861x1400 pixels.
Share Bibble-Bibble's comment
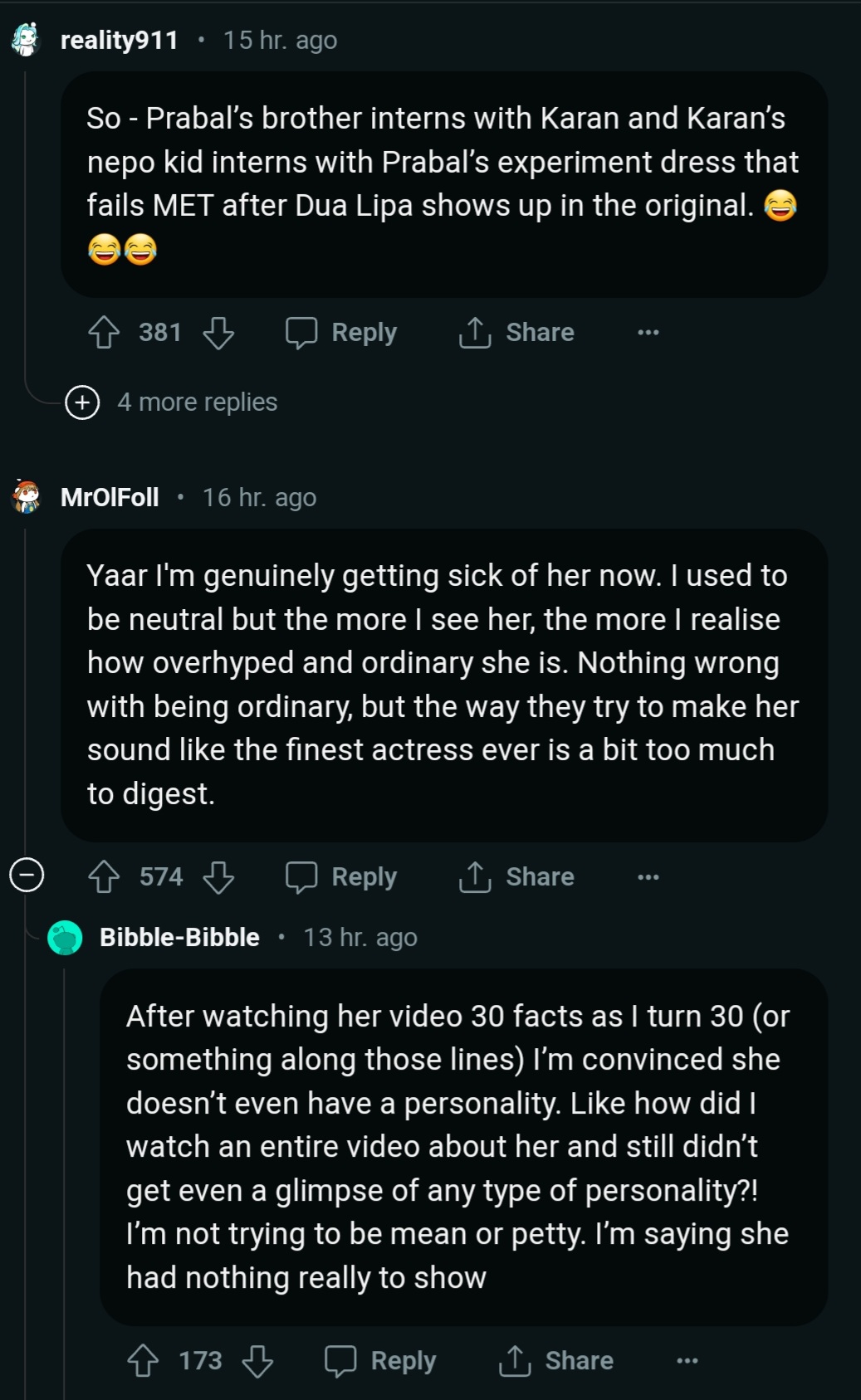(x=555, y=1361)
